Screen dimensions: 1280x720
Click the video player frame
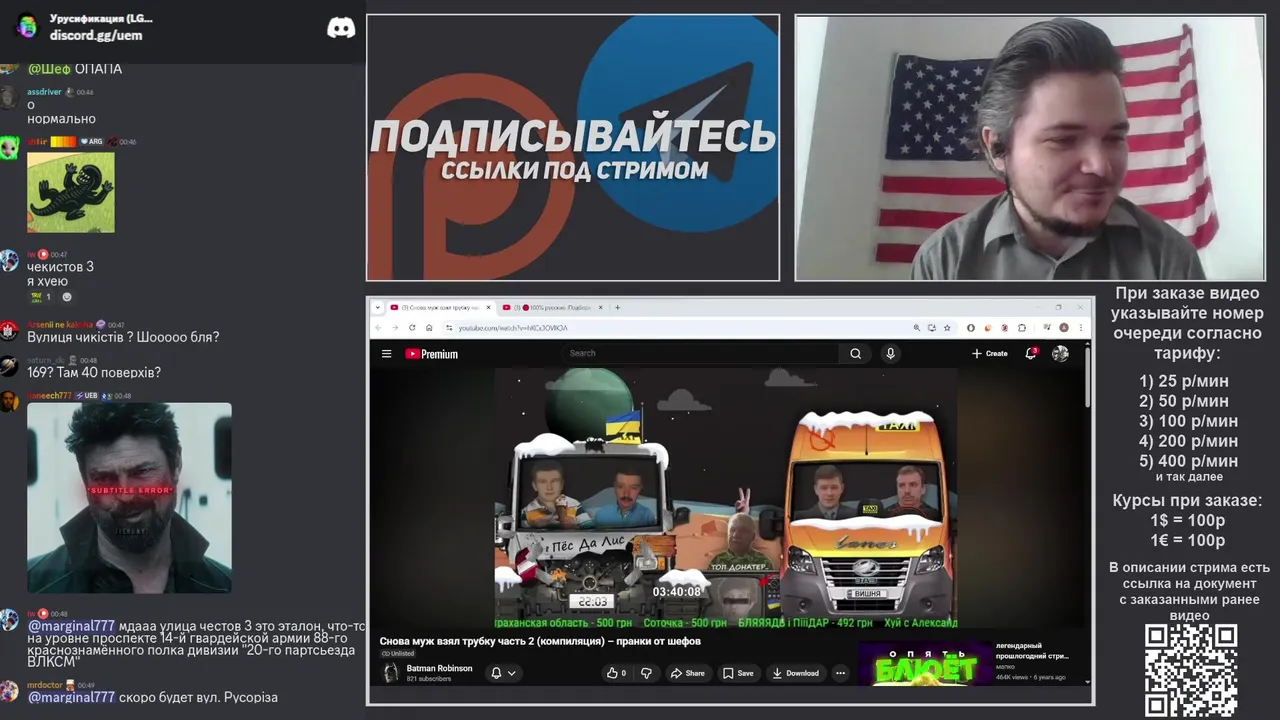(x=726, y=498)
